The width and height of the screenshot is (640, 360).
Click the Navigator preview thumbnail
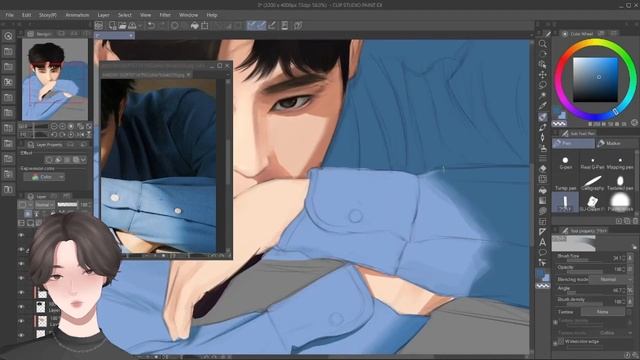tap(55, 80)
